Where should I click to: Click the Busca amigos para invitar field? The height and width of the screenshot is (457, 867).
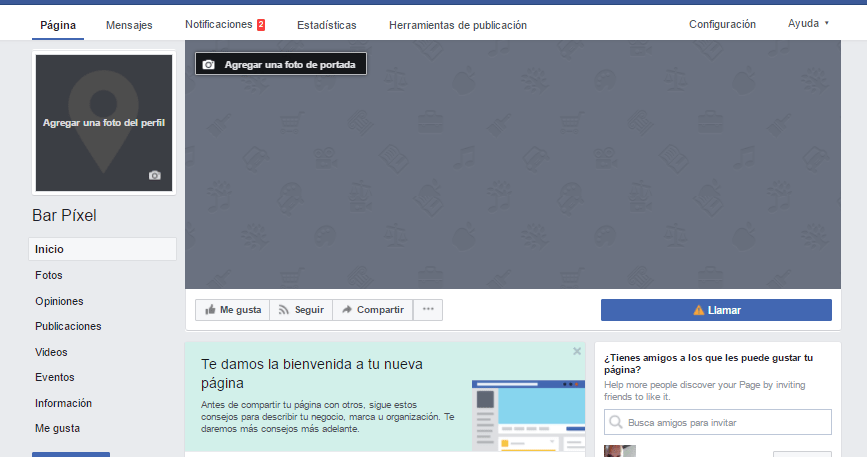718,422
